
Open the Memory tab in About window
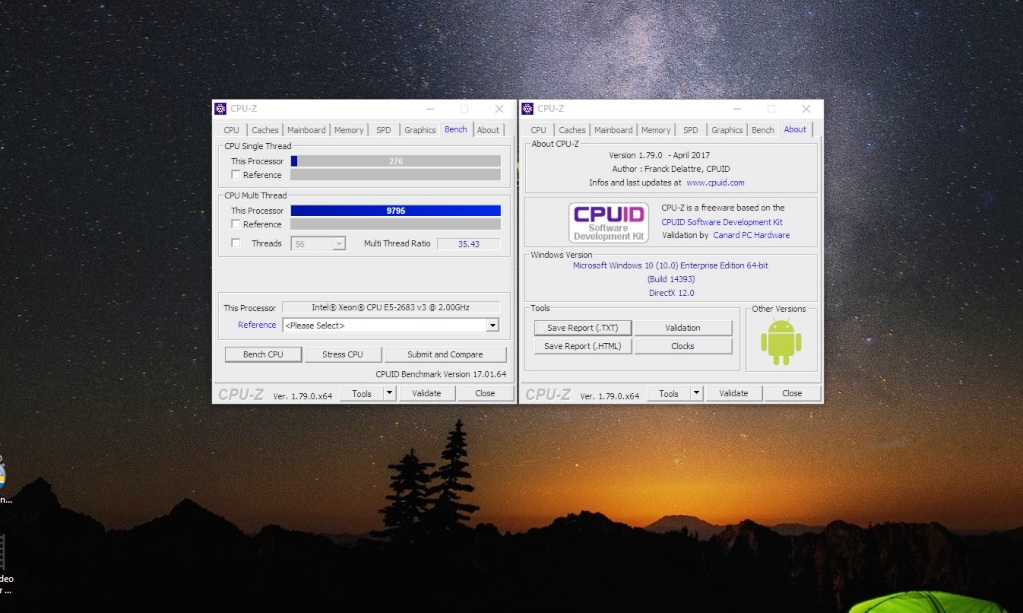(656, 130)
